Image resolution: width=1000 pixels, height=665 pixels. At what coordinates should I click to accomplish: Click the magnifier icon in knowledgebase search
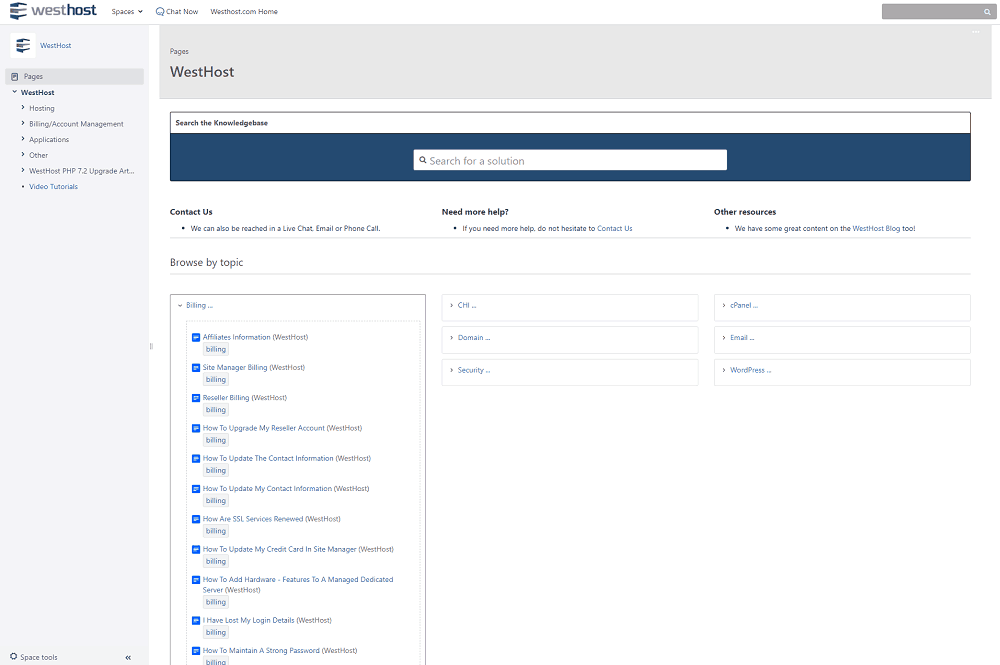tap(423, 160)
